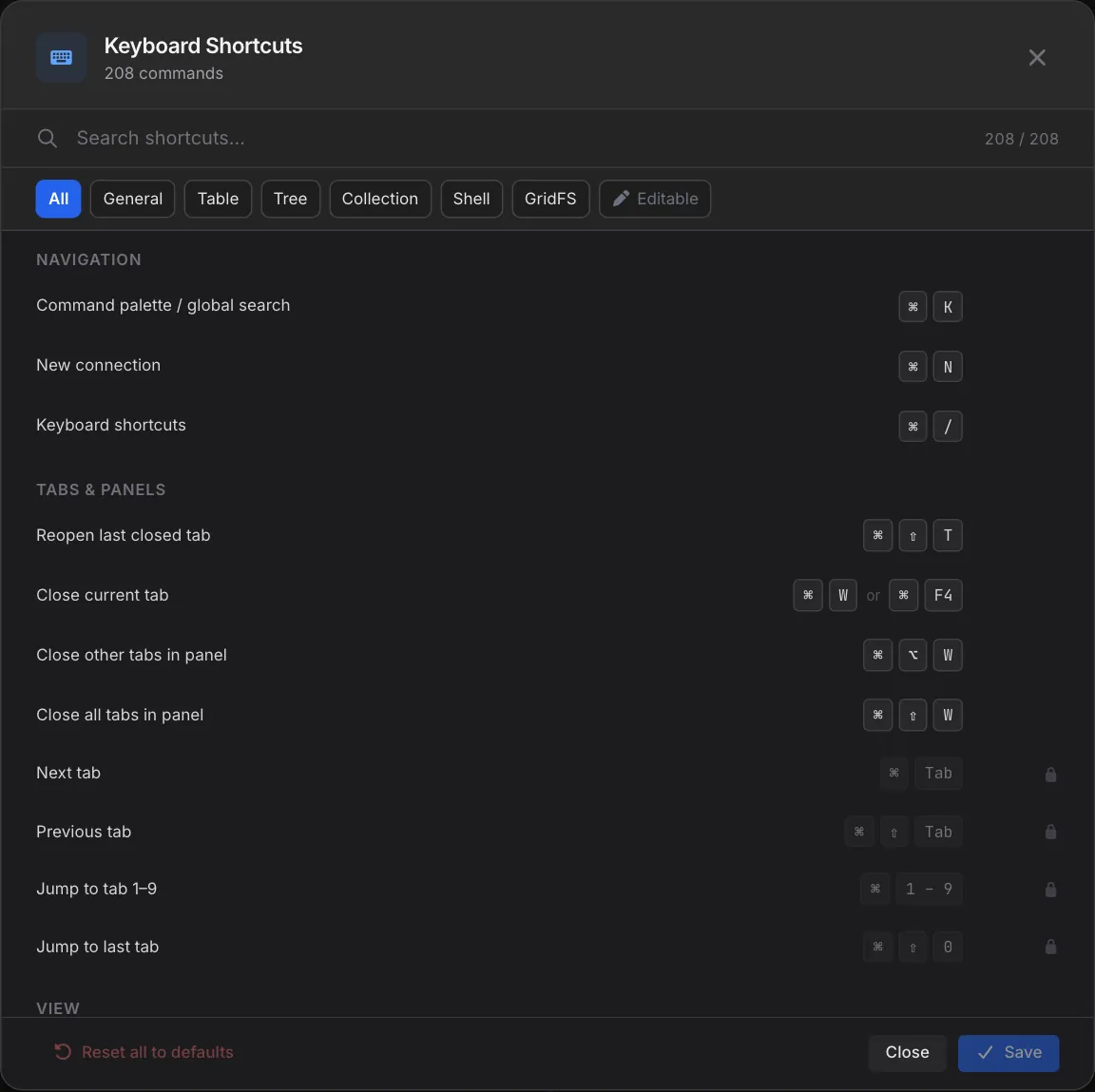The width and height of the screenshot is (1095, 1092).
Task: Select the Jump to last tab label
Action: tap(98, 947)
